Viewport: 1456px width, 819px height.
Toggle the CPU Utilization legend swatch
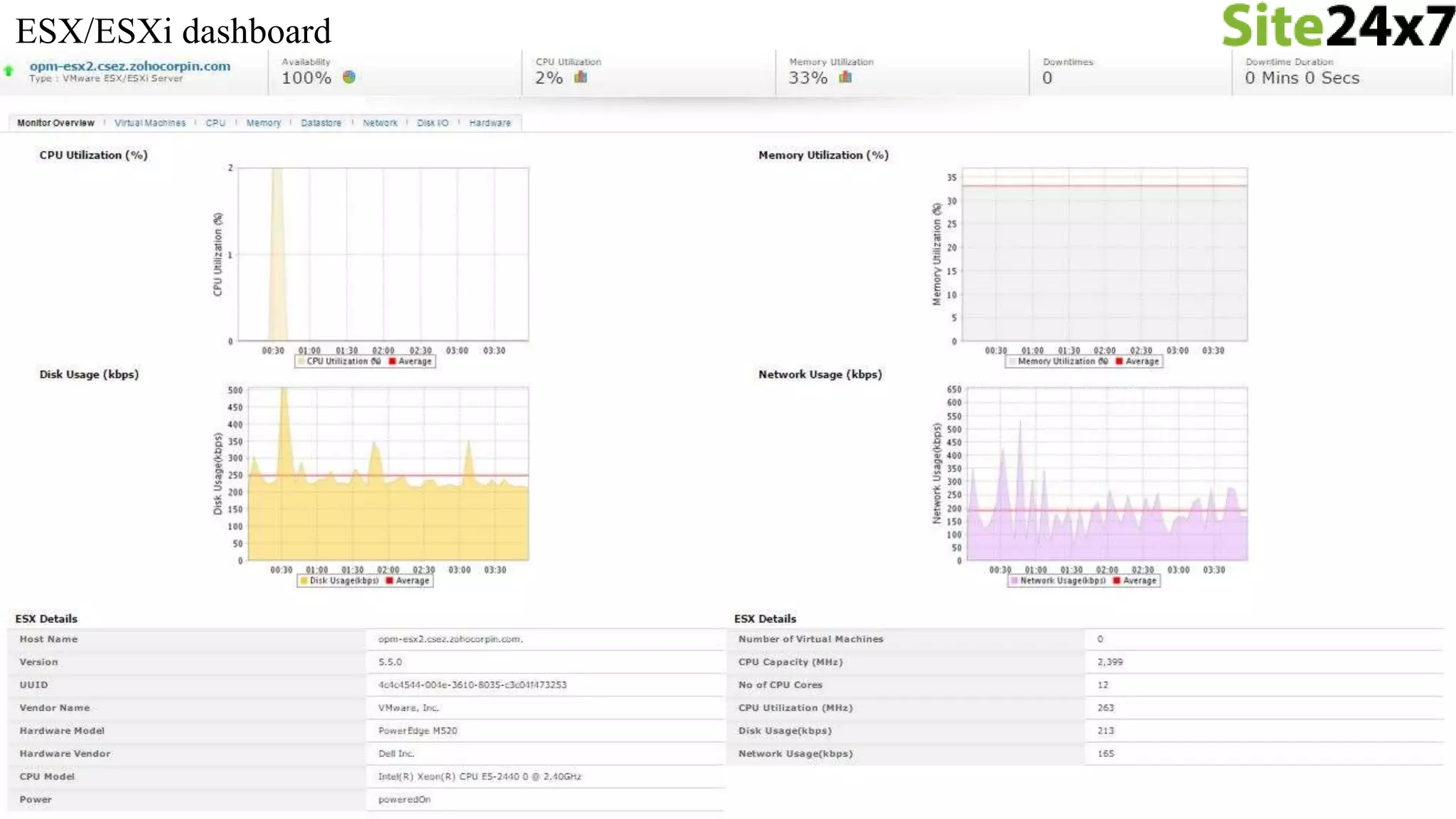pyautogui.click(x=301, y=362)
